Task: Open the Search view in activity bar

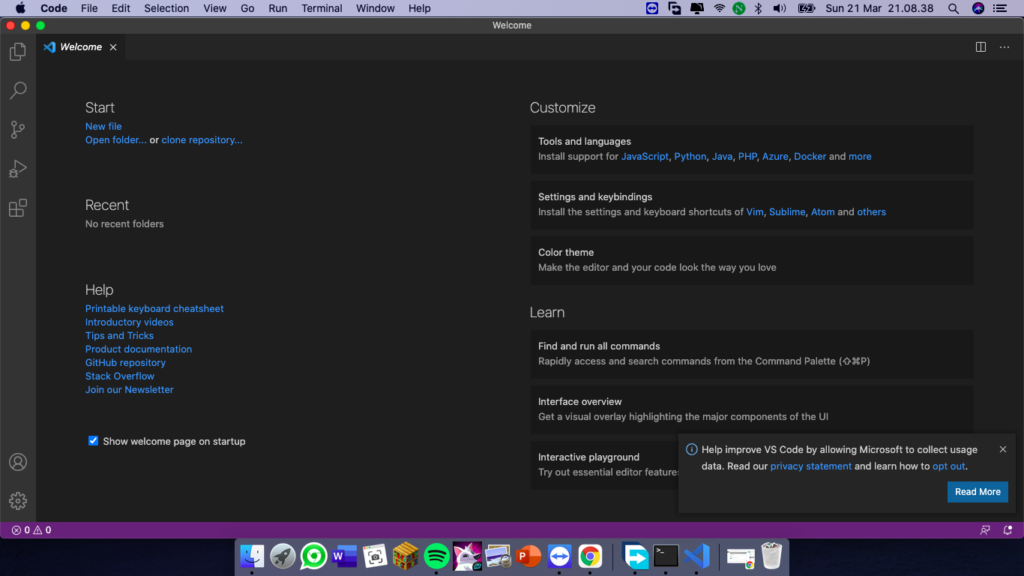Action: [18, 90]
